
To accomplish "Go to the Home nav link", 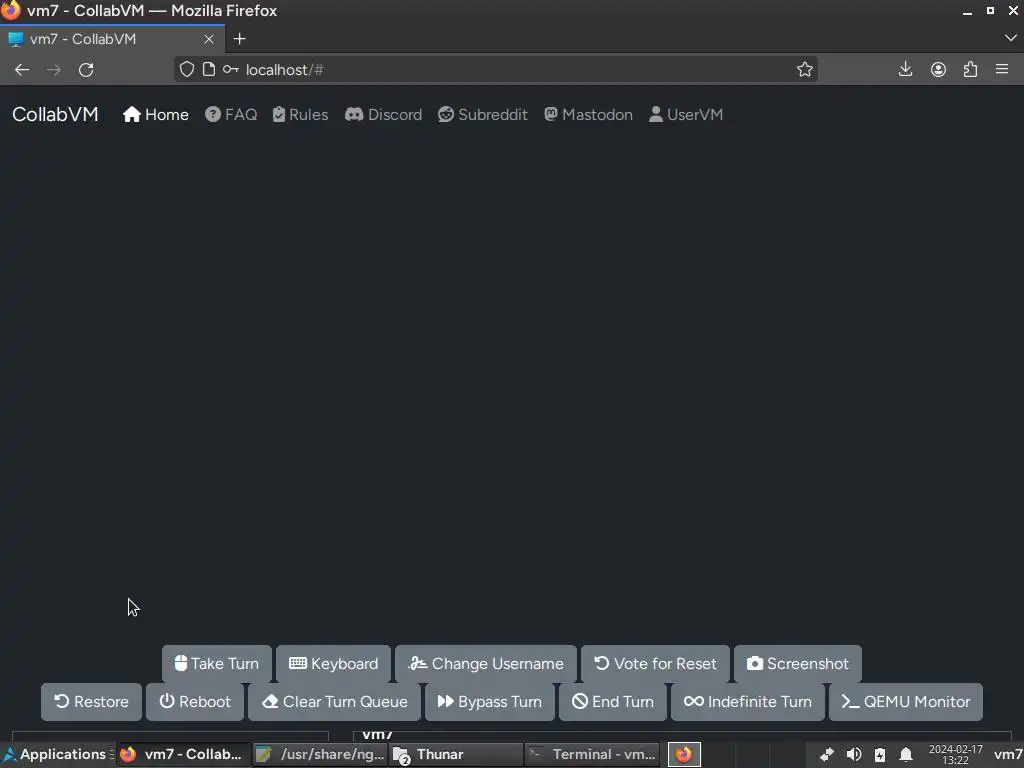I will (x=155, y=114).
